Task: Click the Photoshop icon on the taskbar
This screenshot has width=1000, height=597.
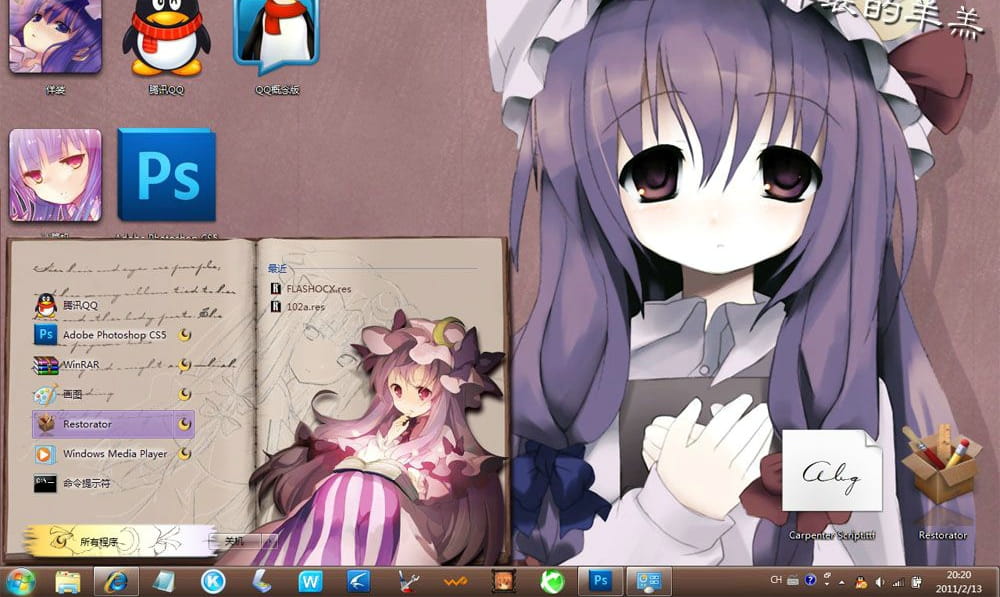Action: pyautogui.click(x=600, y=580)
